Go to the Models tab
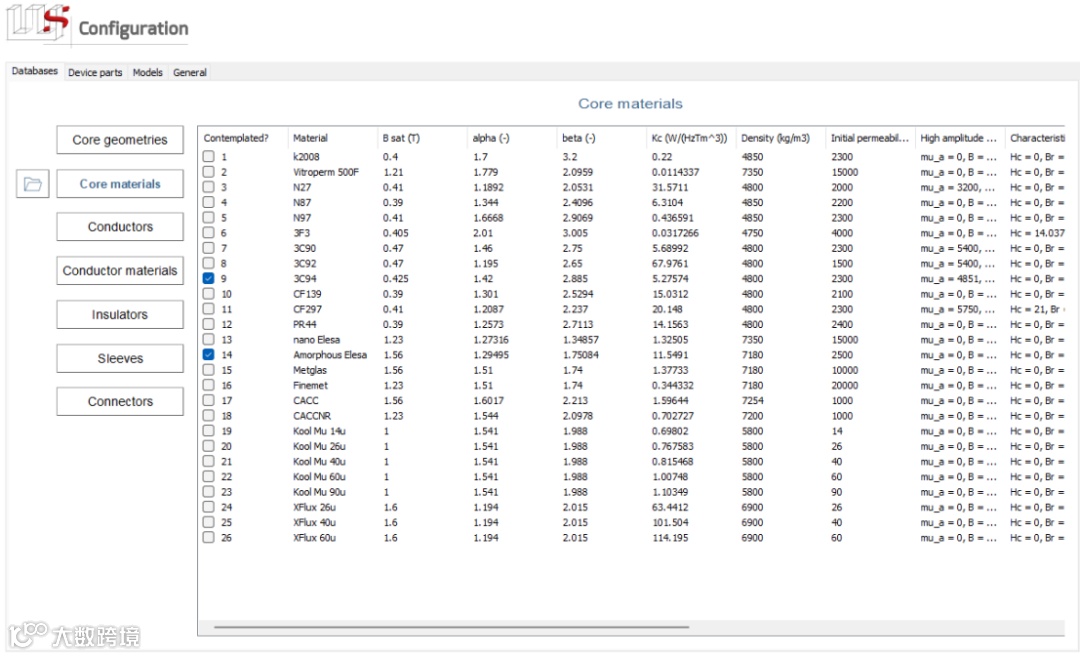This screenshot has height=656, width=1080. coord(147,72)
